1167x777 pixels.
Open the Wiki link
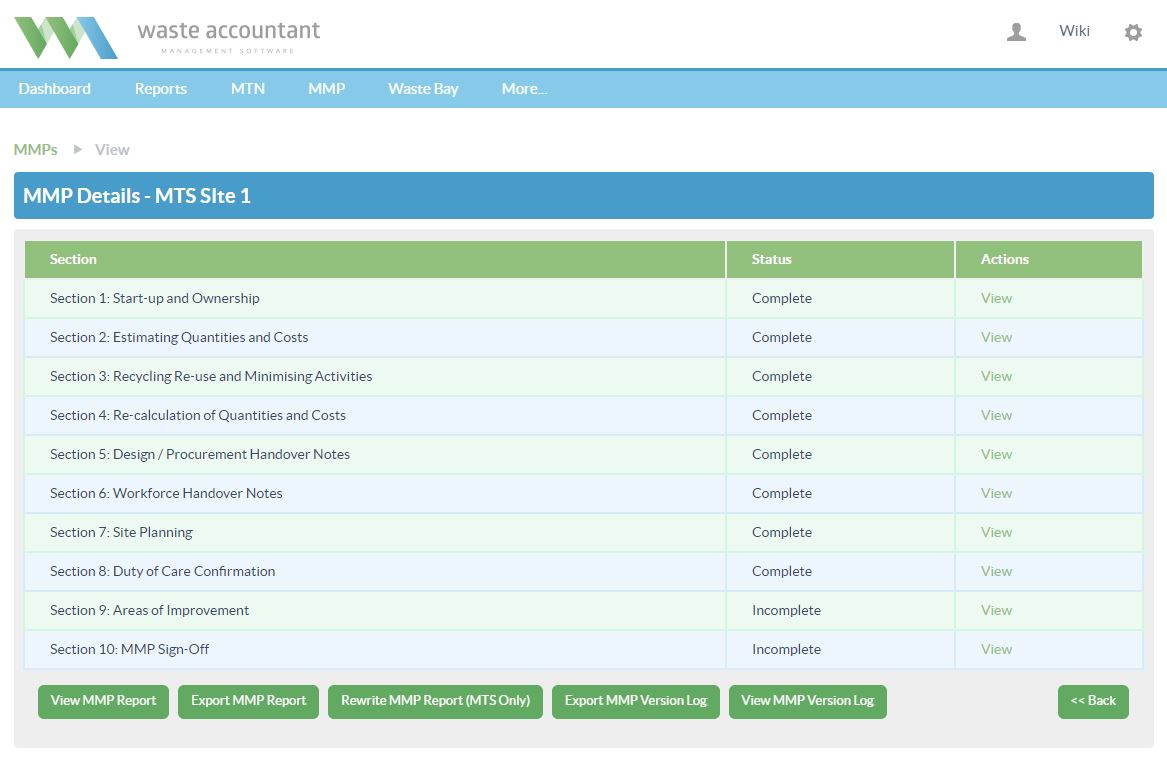(1074, 31)
